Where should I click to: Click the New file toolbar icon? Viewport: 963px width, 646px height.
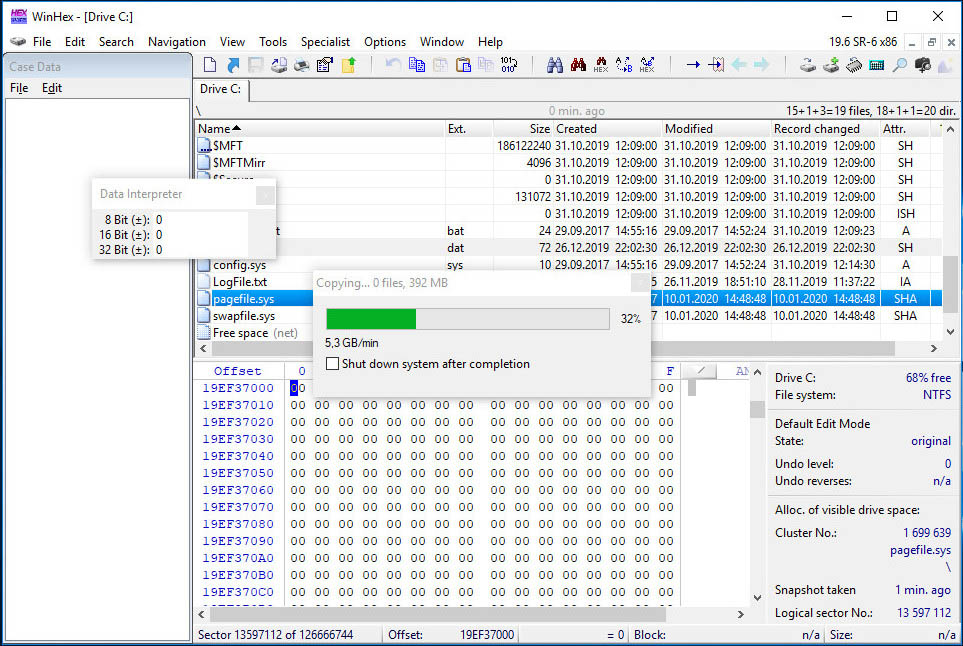point(210,64)
